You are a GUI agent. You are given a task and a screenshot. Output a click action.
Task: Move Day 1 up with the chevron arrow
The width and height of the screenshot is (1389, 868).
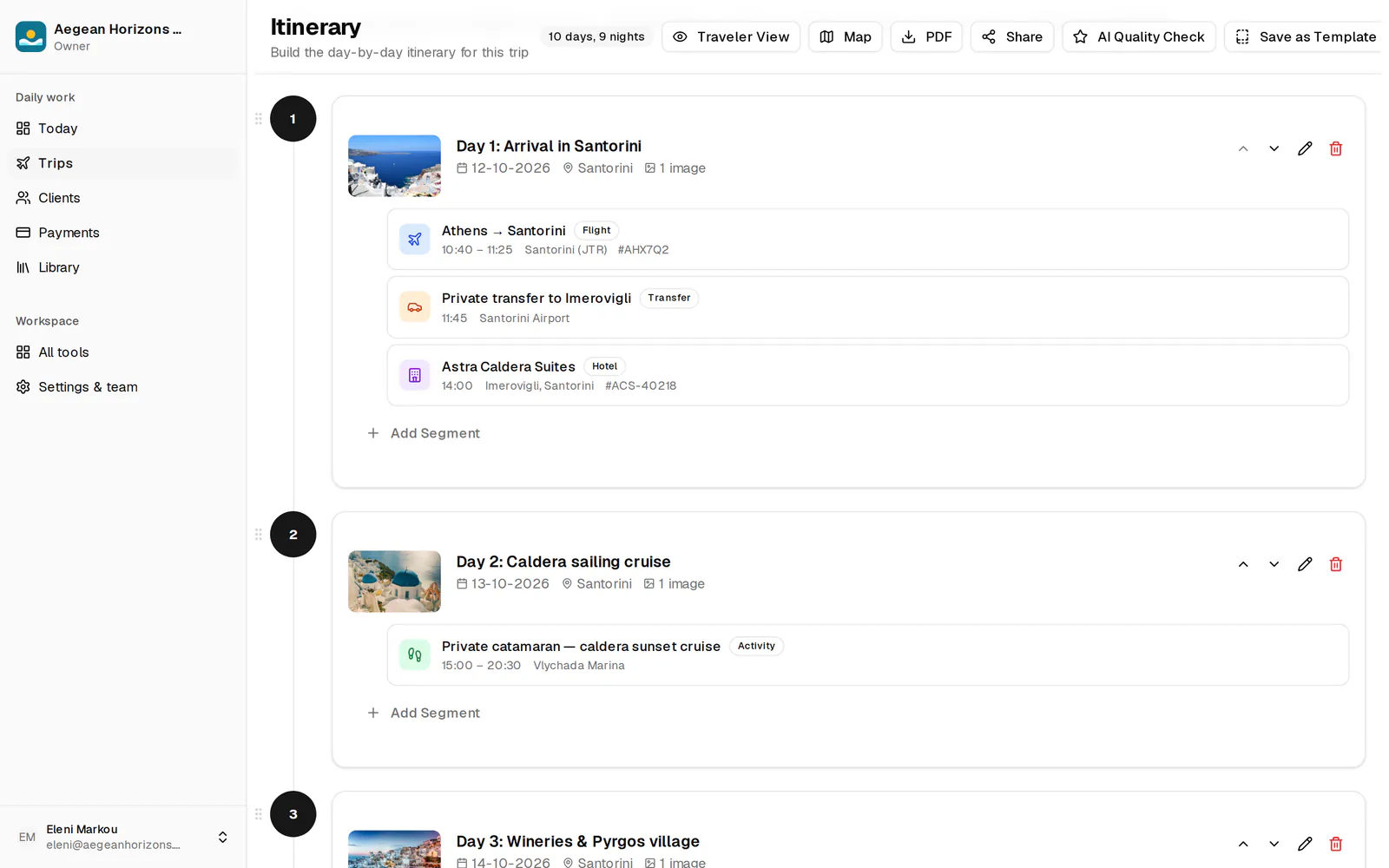(x=1243, y=148)
